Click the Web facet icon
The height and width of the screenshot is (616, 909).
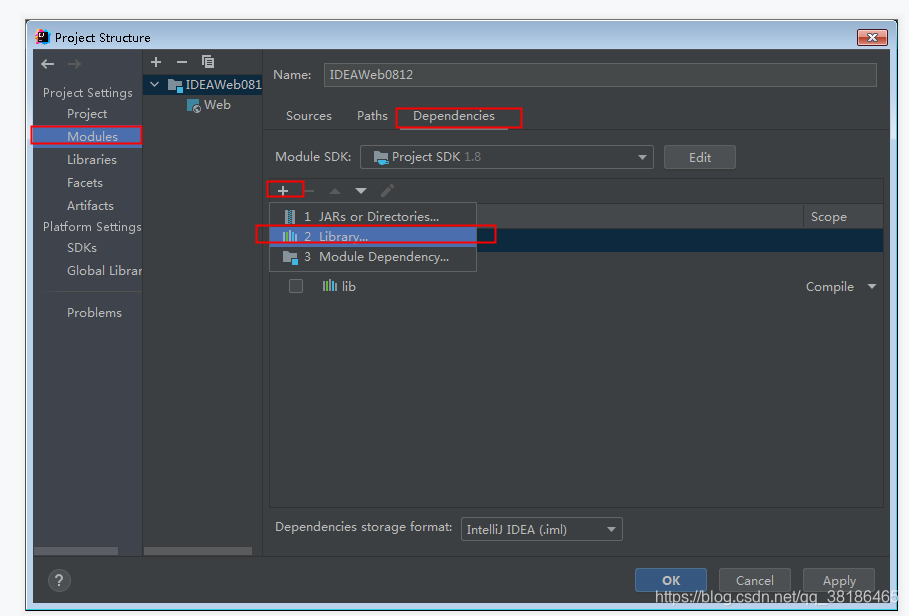[194, 105]
